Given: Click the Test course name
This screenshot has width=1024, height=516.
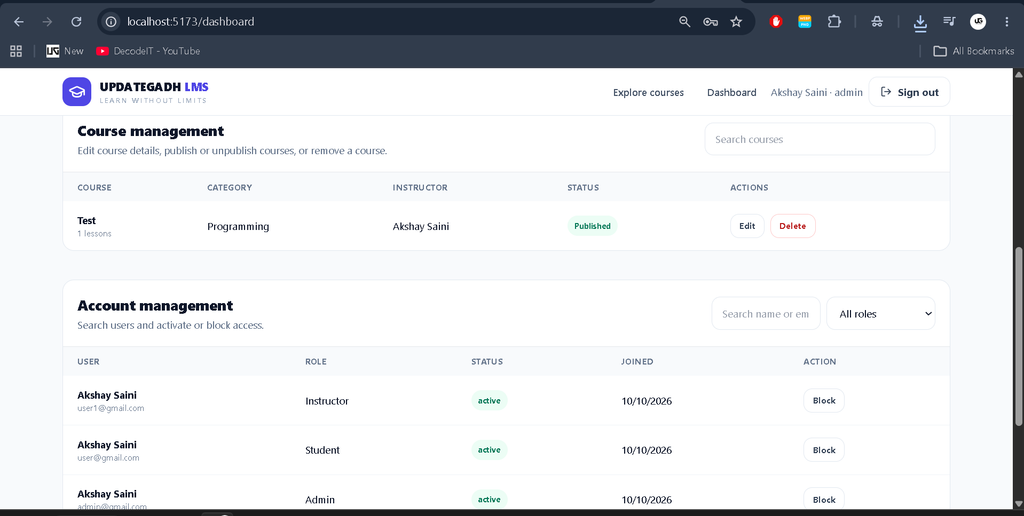Looking at the screenshot, I should click(86, 221).
